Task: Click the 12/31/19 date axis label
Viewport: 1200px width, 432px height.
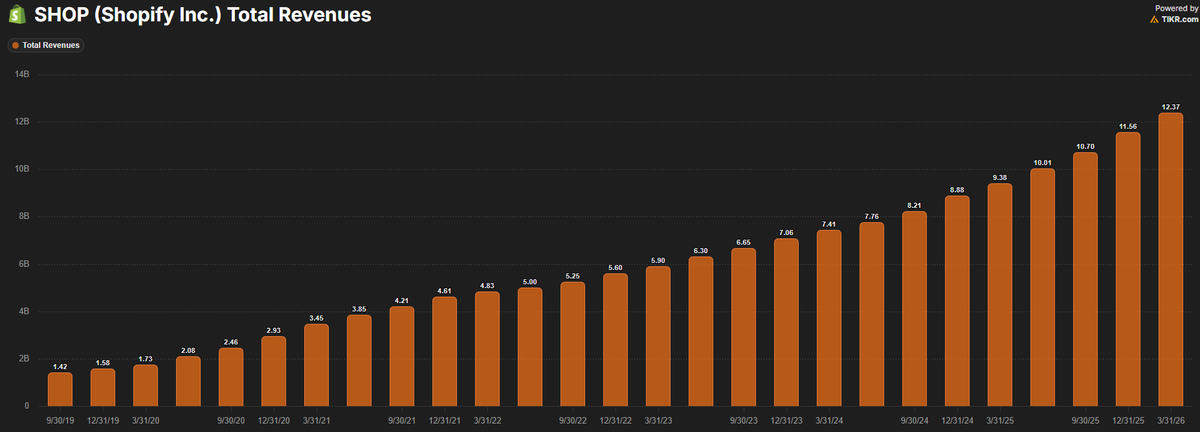Action: point(103,420)
